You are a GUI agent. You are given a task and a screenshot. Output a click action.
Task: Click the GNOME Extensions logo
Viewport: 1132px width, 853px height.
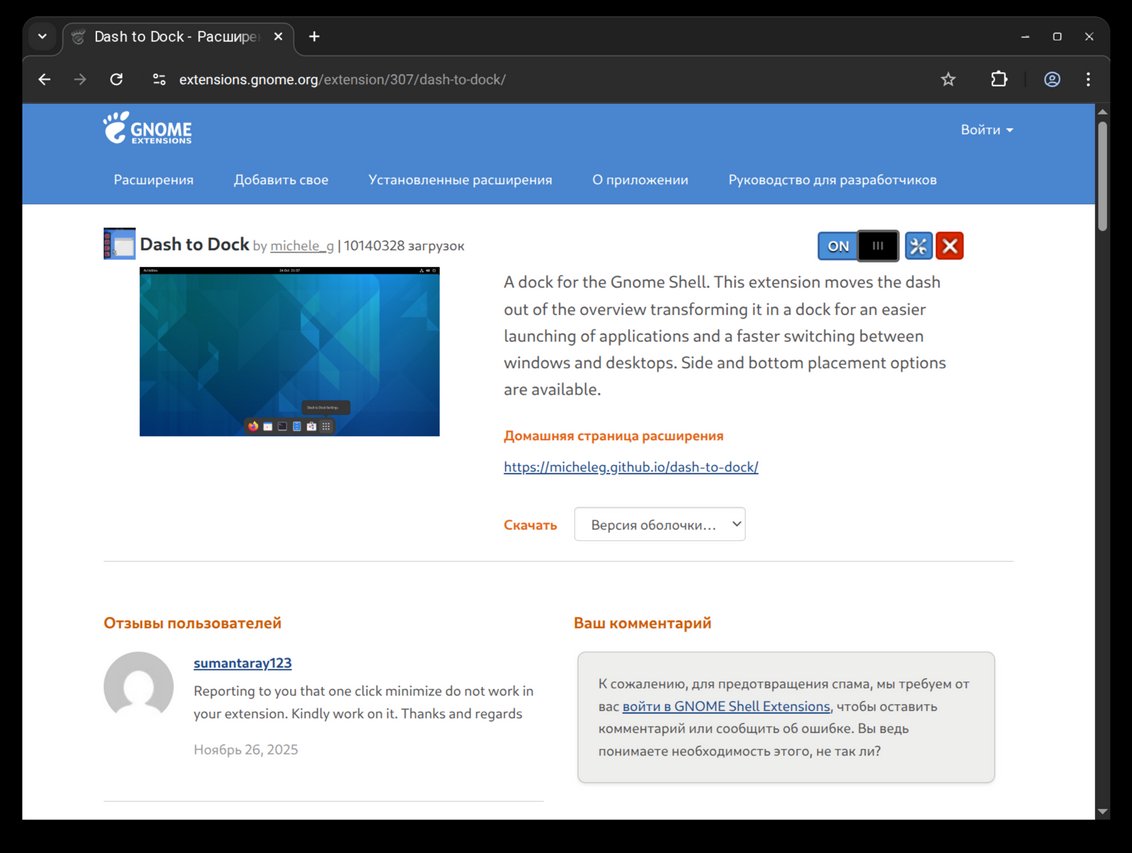pyautogui.click(x=147, y=128)
